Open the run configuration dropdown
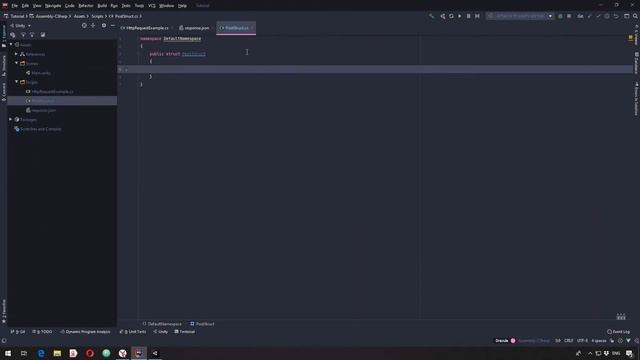640x360 pixels. (520, 16)
